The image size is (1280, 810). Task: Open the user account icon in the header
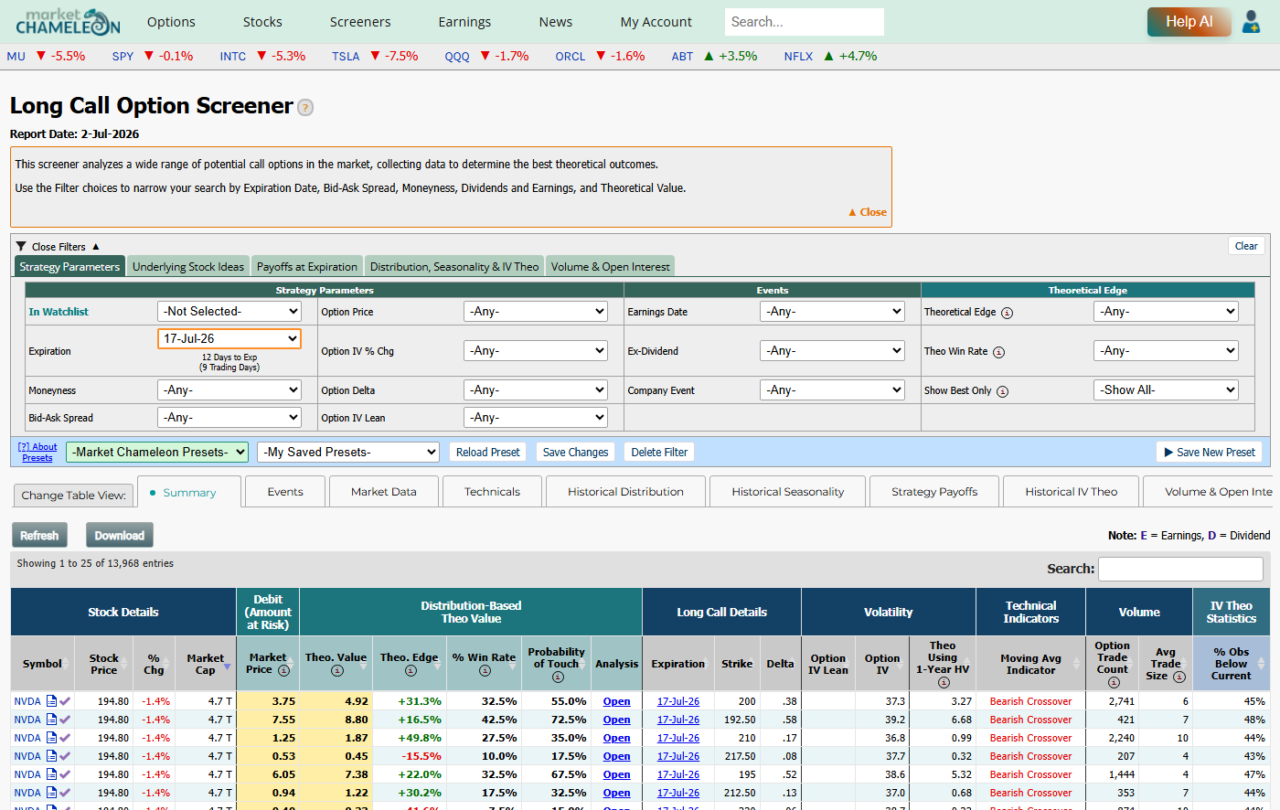tap(1250, 22)
